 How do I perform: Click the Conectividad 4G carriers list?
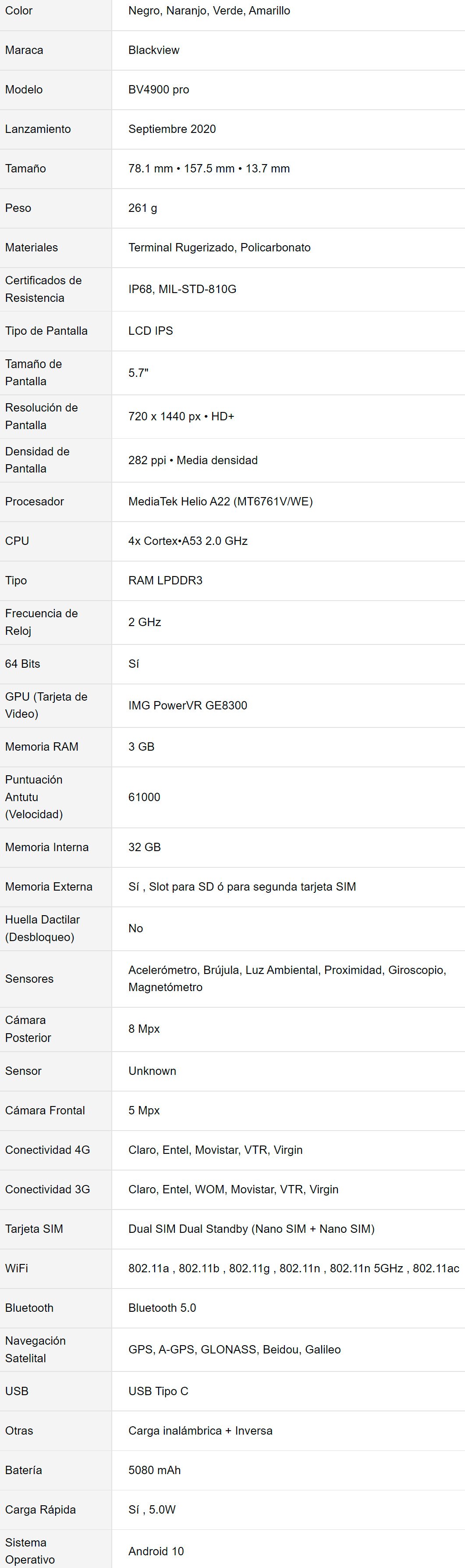pos(215,1150)
